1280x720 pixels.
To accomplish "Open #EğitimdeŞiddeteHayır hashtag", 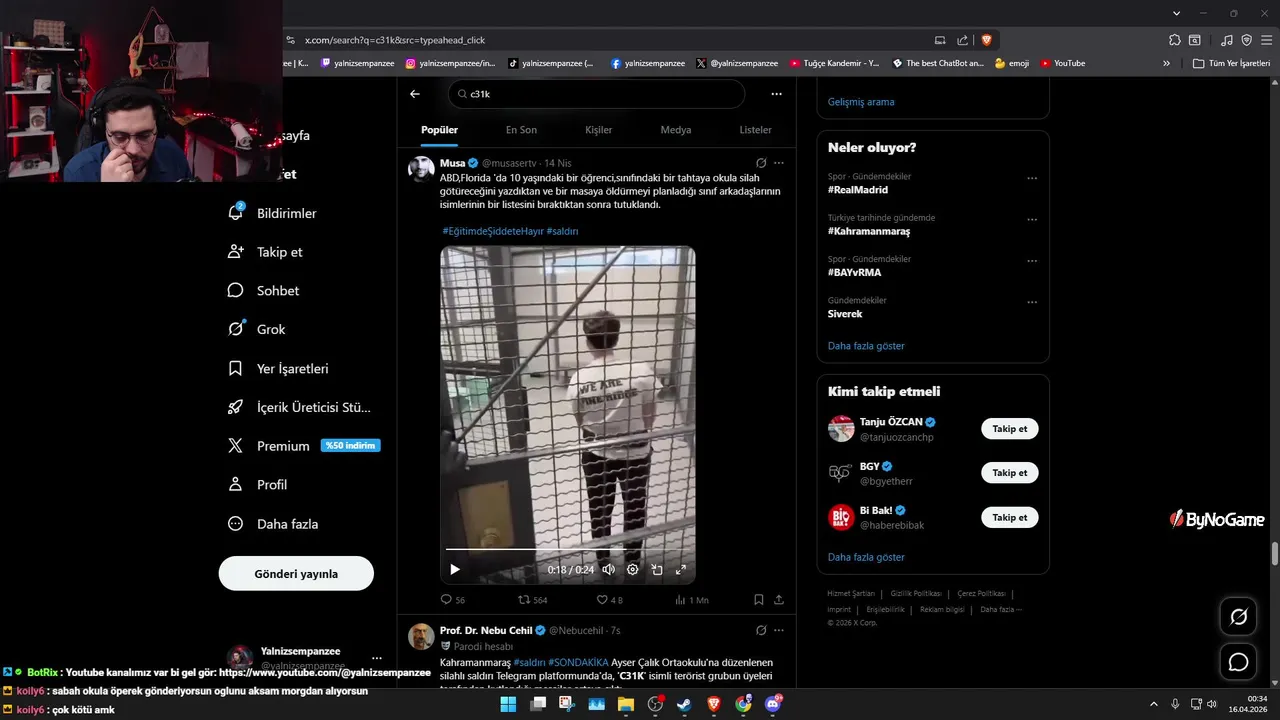I will (493, 231).
